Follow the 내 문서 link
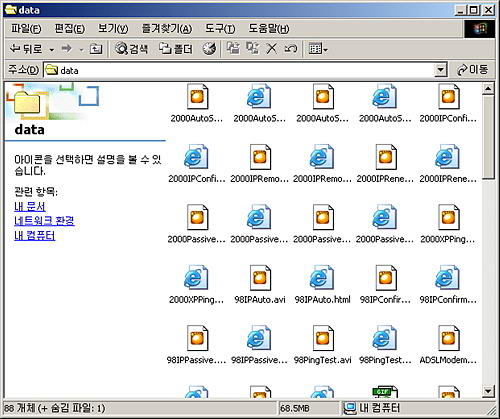The height and width of the screenshot is (419, 500). [x=30, y=207]
